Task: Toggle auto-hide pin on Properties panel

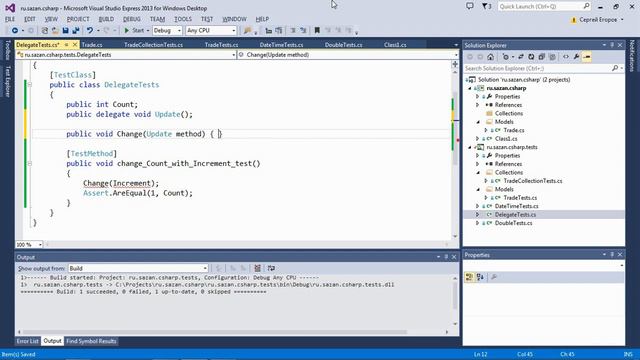Action: pos(612,254)
